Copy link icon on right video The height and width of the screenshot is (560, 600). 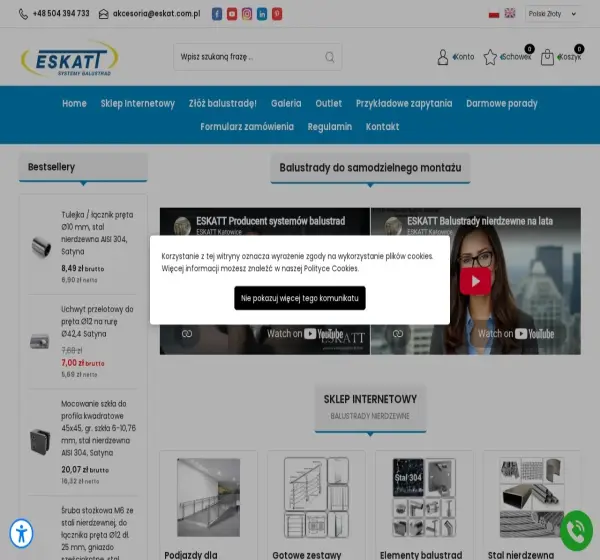pos(398,334)
